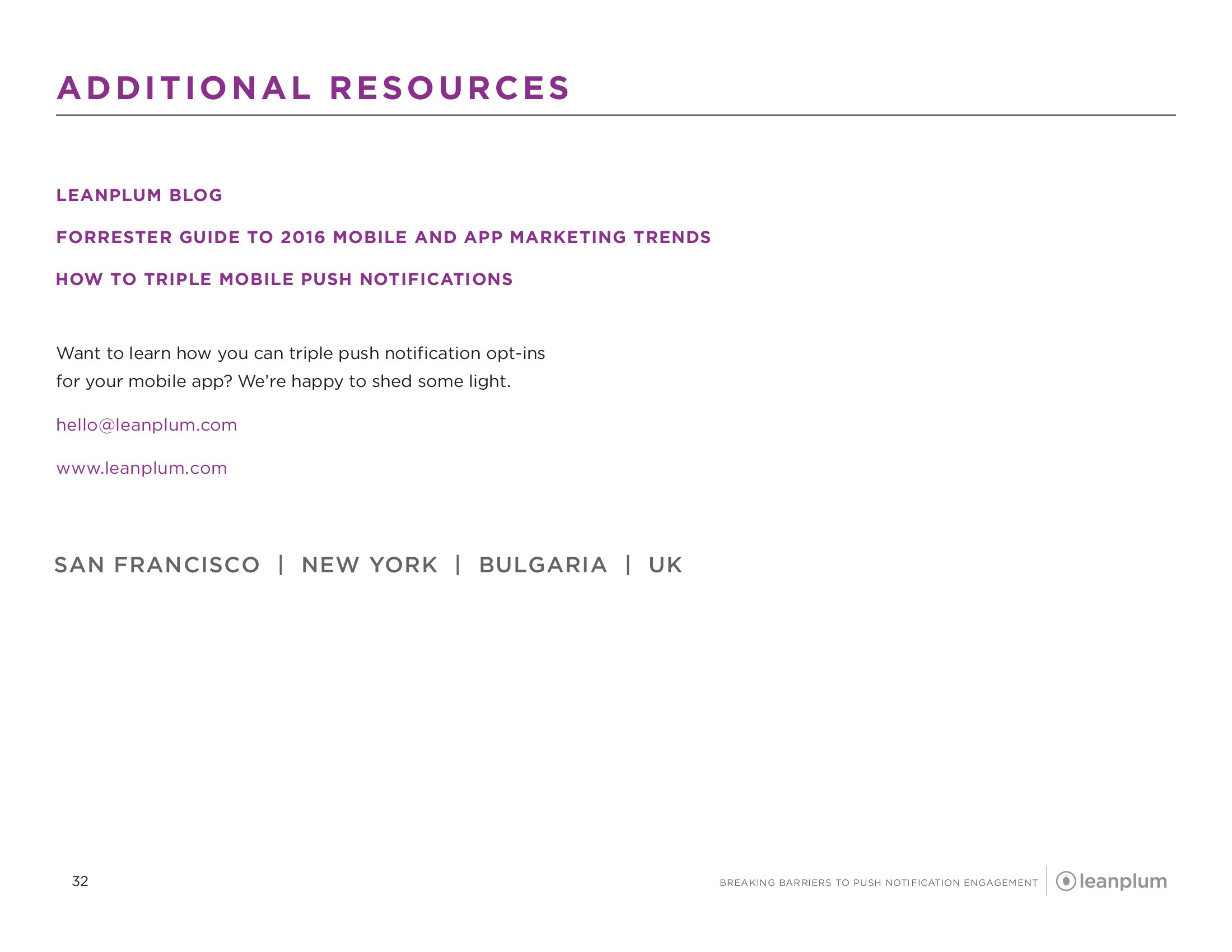Click the separator between San Francisco and New York
Screen dimensions: 1232x952
pos(281,564)
